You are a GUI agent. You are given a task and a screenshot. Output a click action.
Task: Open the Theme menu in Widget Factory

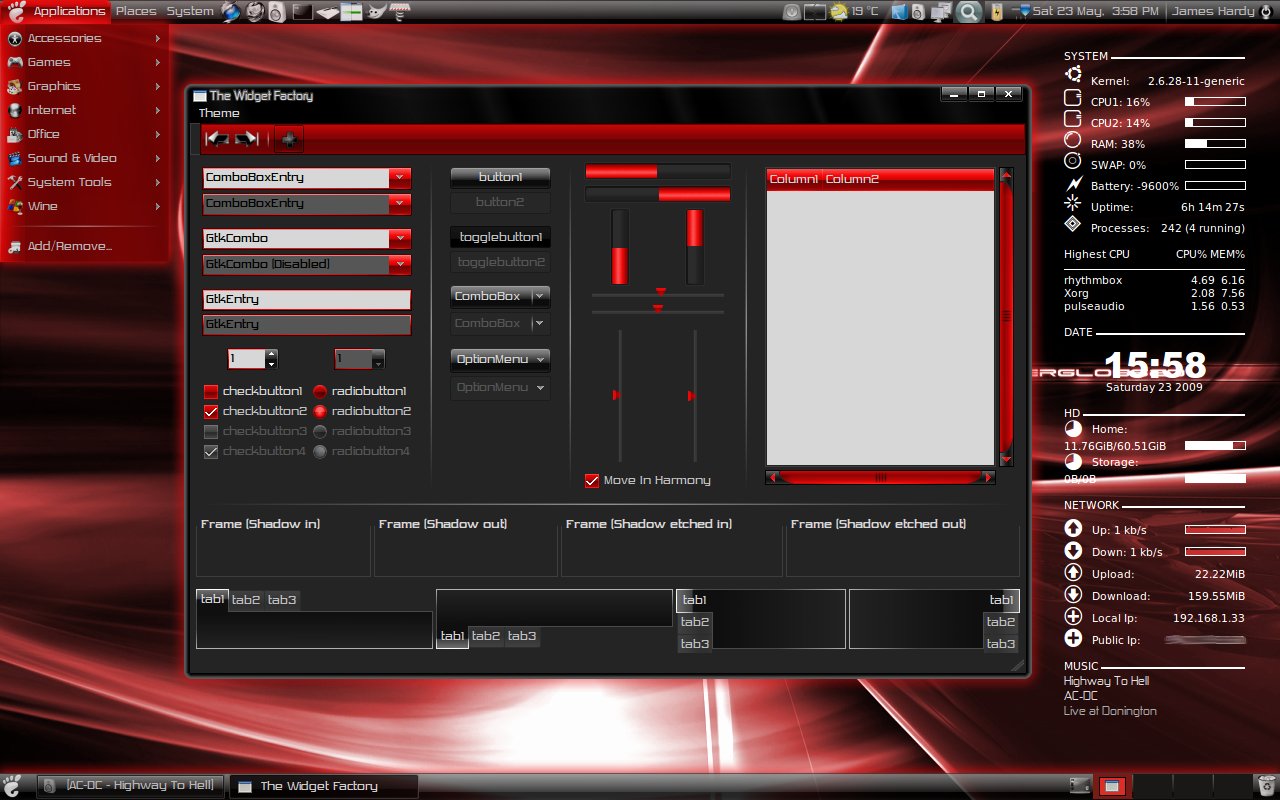coord(219,113)
